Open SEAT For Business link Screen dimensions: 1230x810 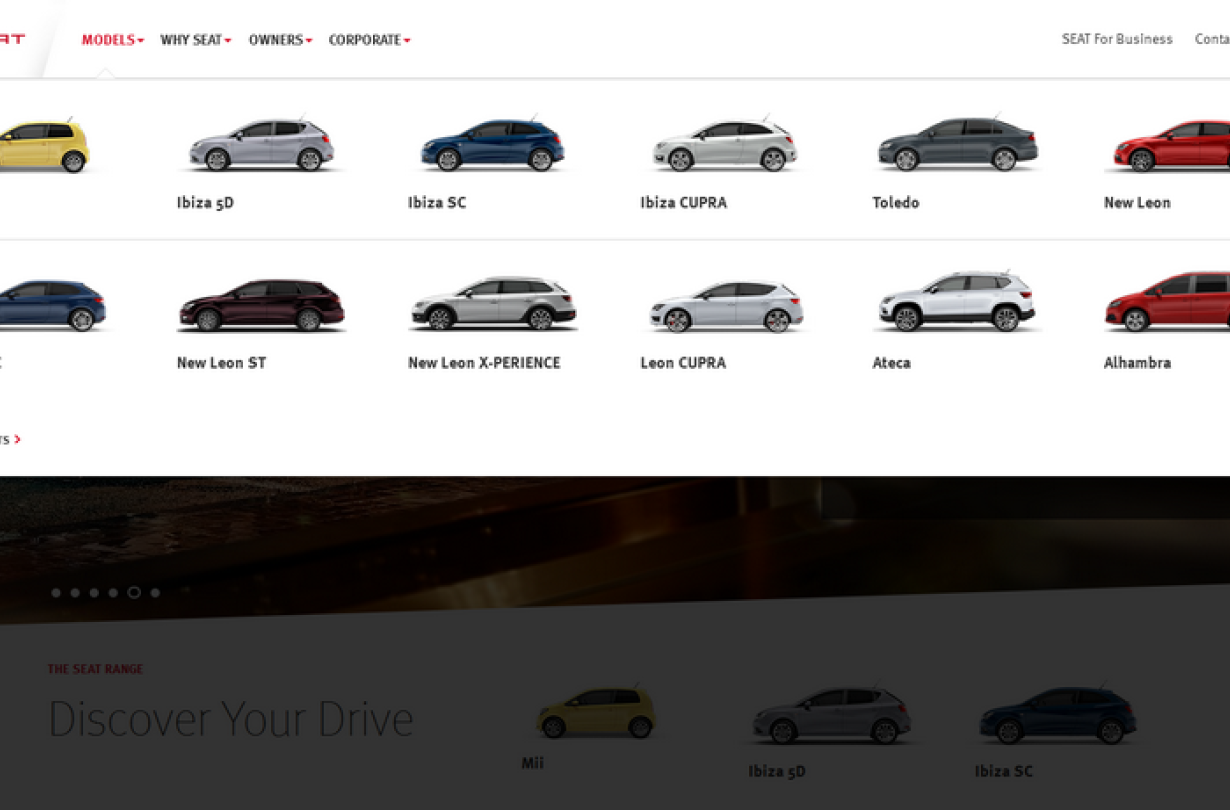[1117, 39]
